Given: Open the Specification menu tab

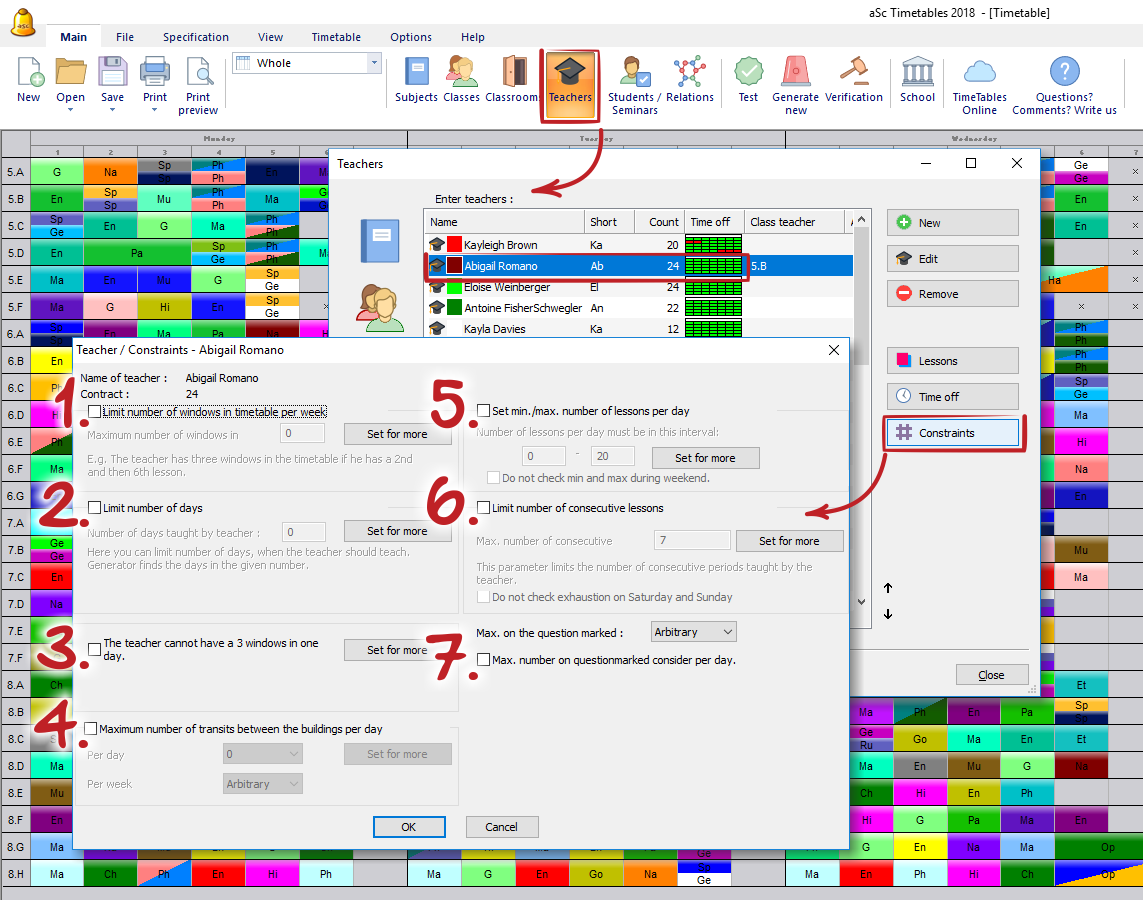Looking at the screenshot, I should pos(196,37).
